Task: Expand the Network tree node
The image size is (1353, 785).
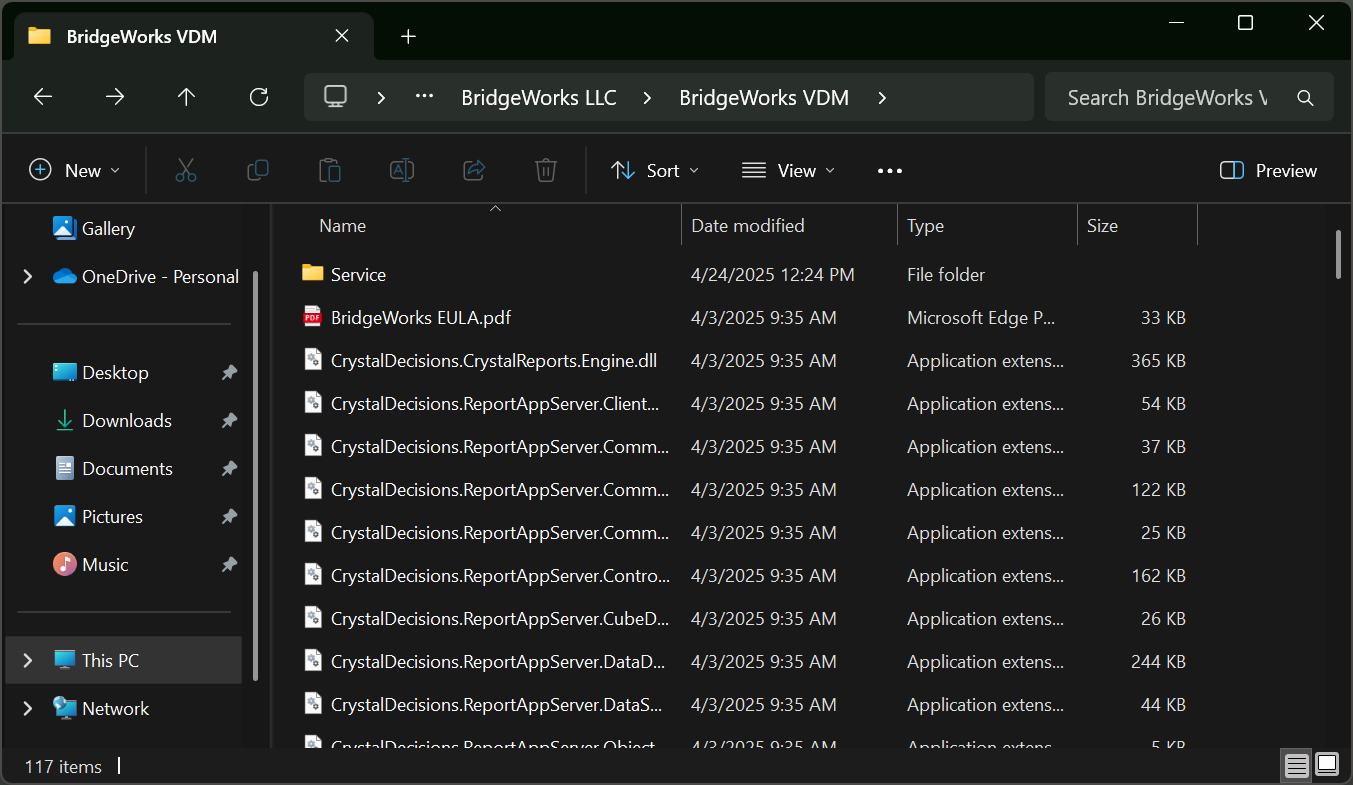Action: [x=28, y=708]
